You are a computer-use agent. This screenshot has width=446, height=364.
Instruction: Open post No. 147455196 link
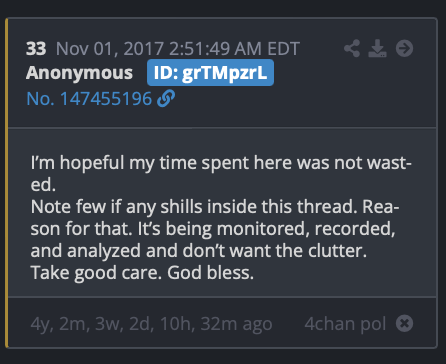pyautogui.click(x=89, y=99)
